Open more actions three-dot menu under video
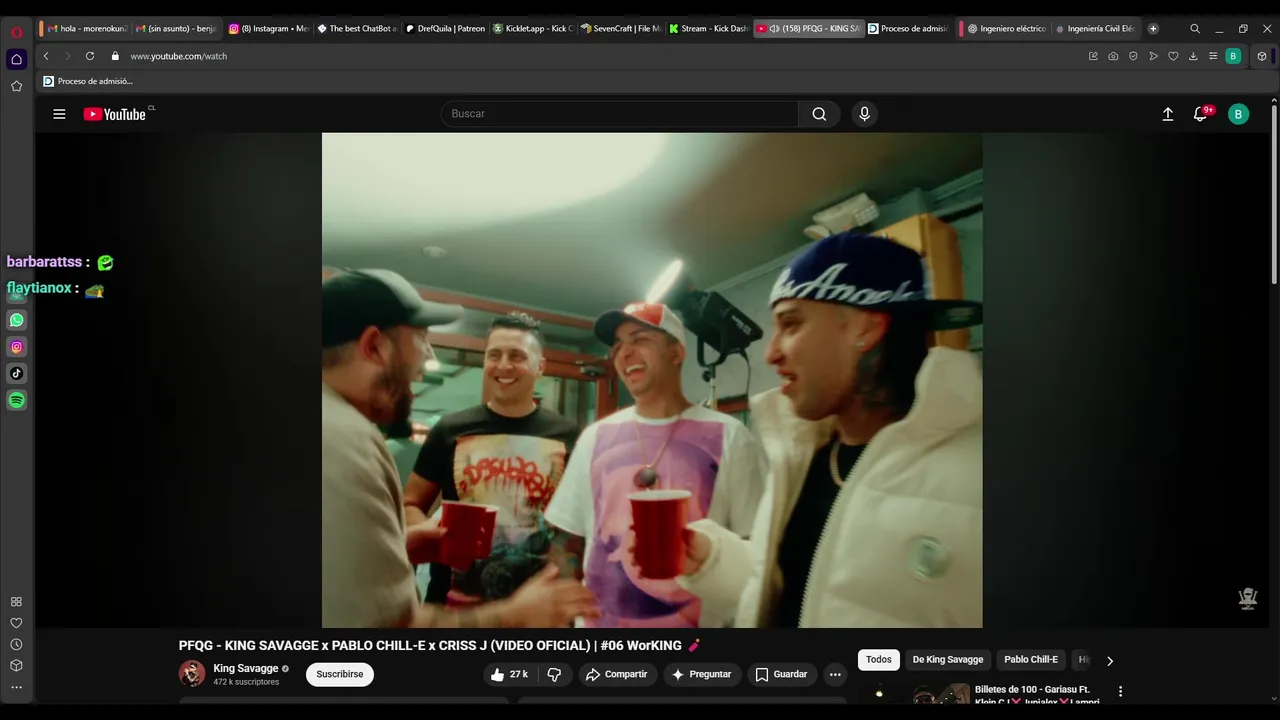 835,674
